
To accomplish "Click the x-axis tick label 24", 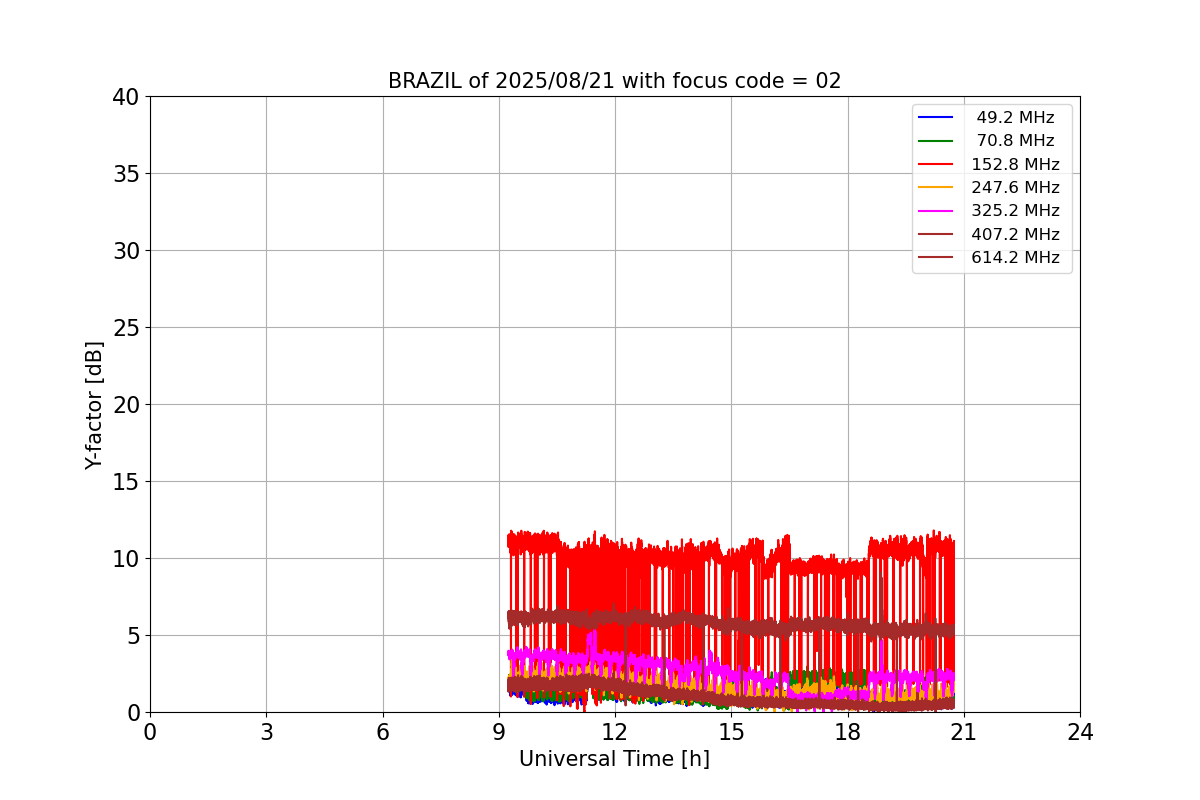I will pos(1080,732).
